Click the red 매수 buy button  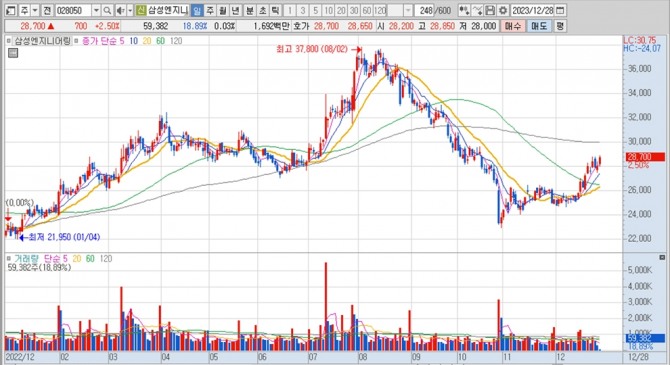click(x=512, y=26)
